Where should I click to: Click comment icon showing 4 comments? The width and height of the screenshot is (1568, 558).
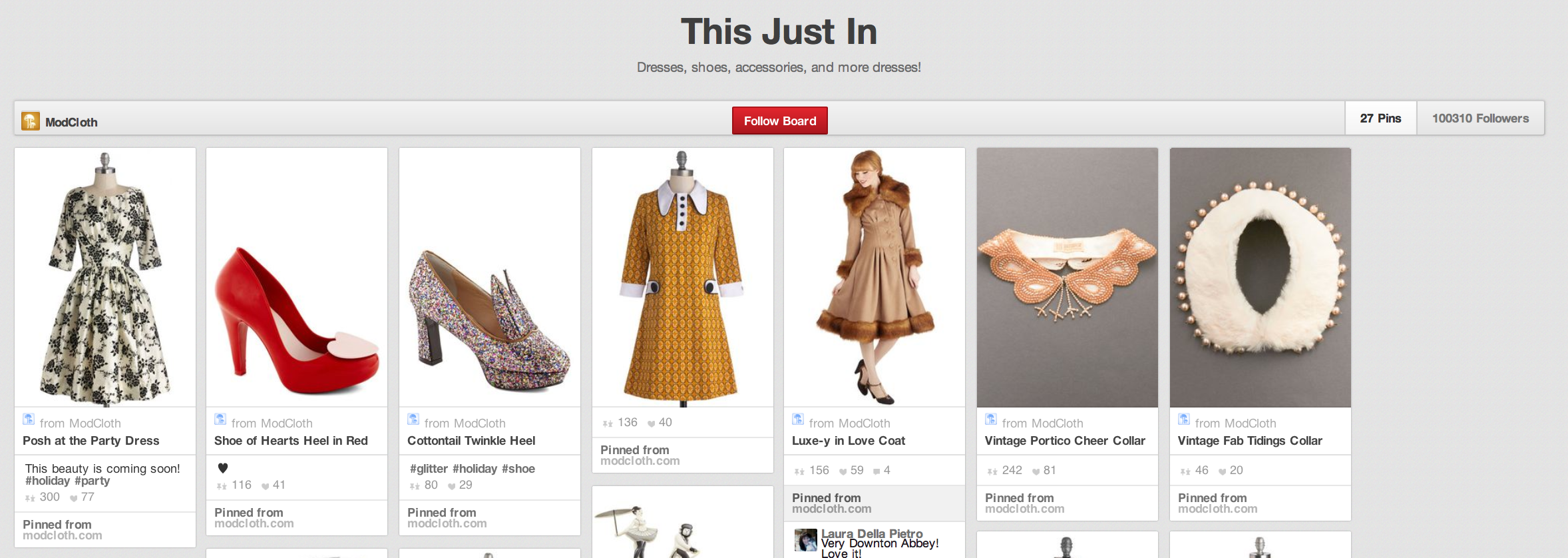click(877, 471)
